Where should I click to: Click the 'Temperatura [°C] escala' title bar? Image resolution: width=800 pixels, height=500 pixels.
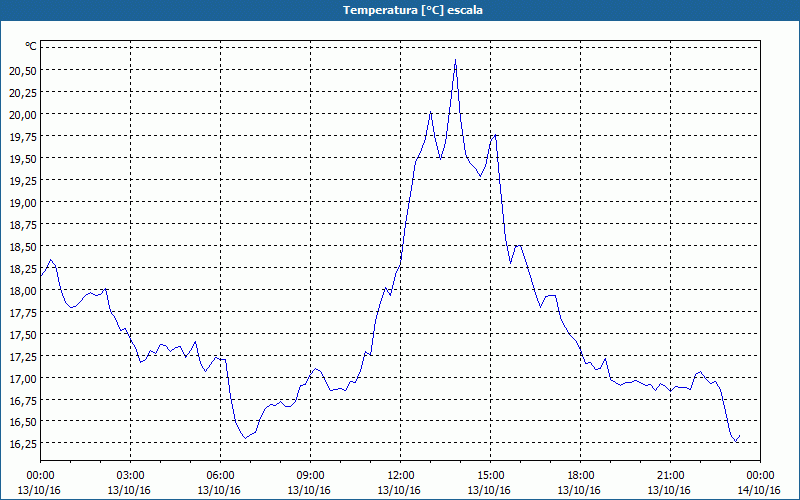(400, 10)
